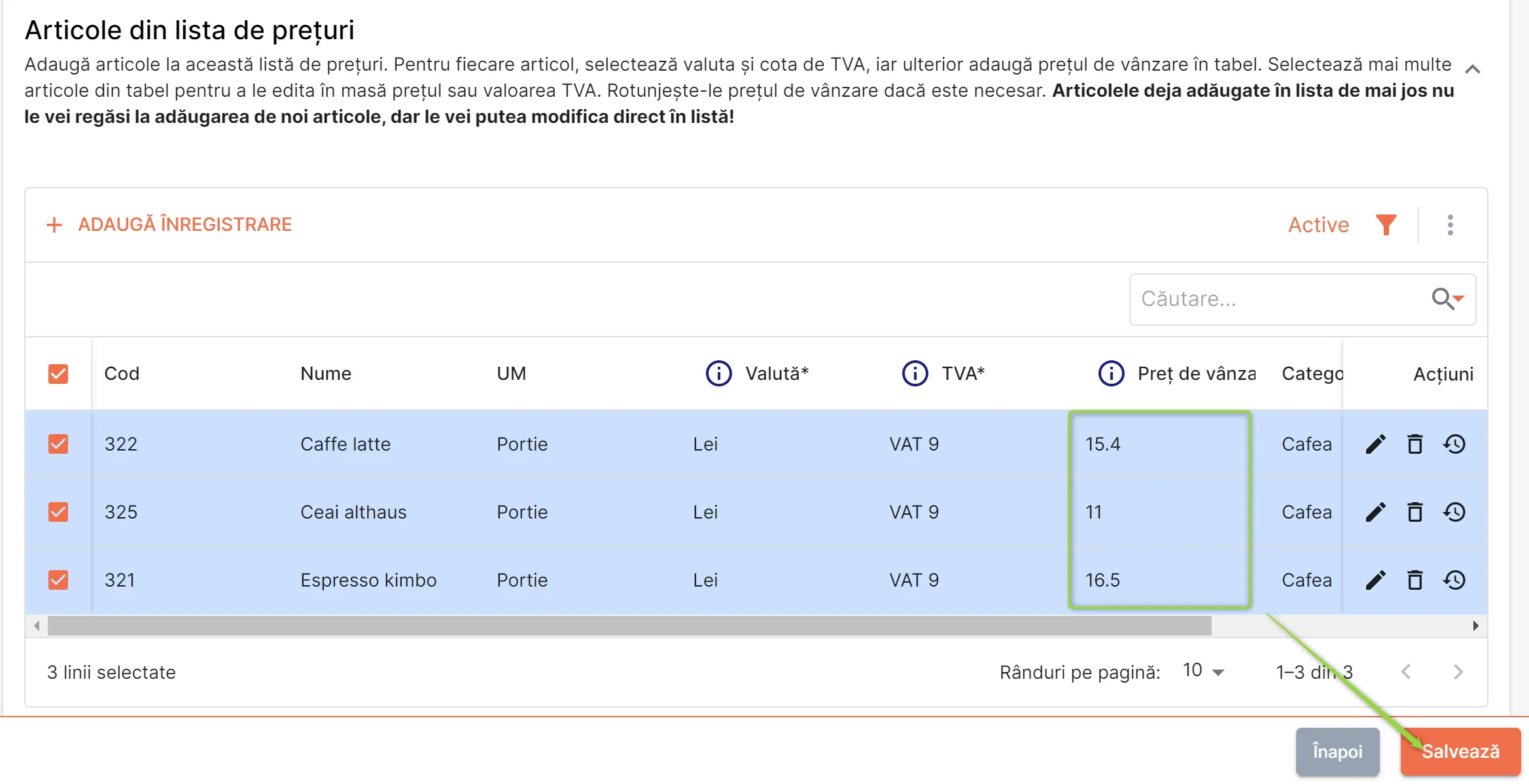Show info about the TVA column

[x=915, y=373]
